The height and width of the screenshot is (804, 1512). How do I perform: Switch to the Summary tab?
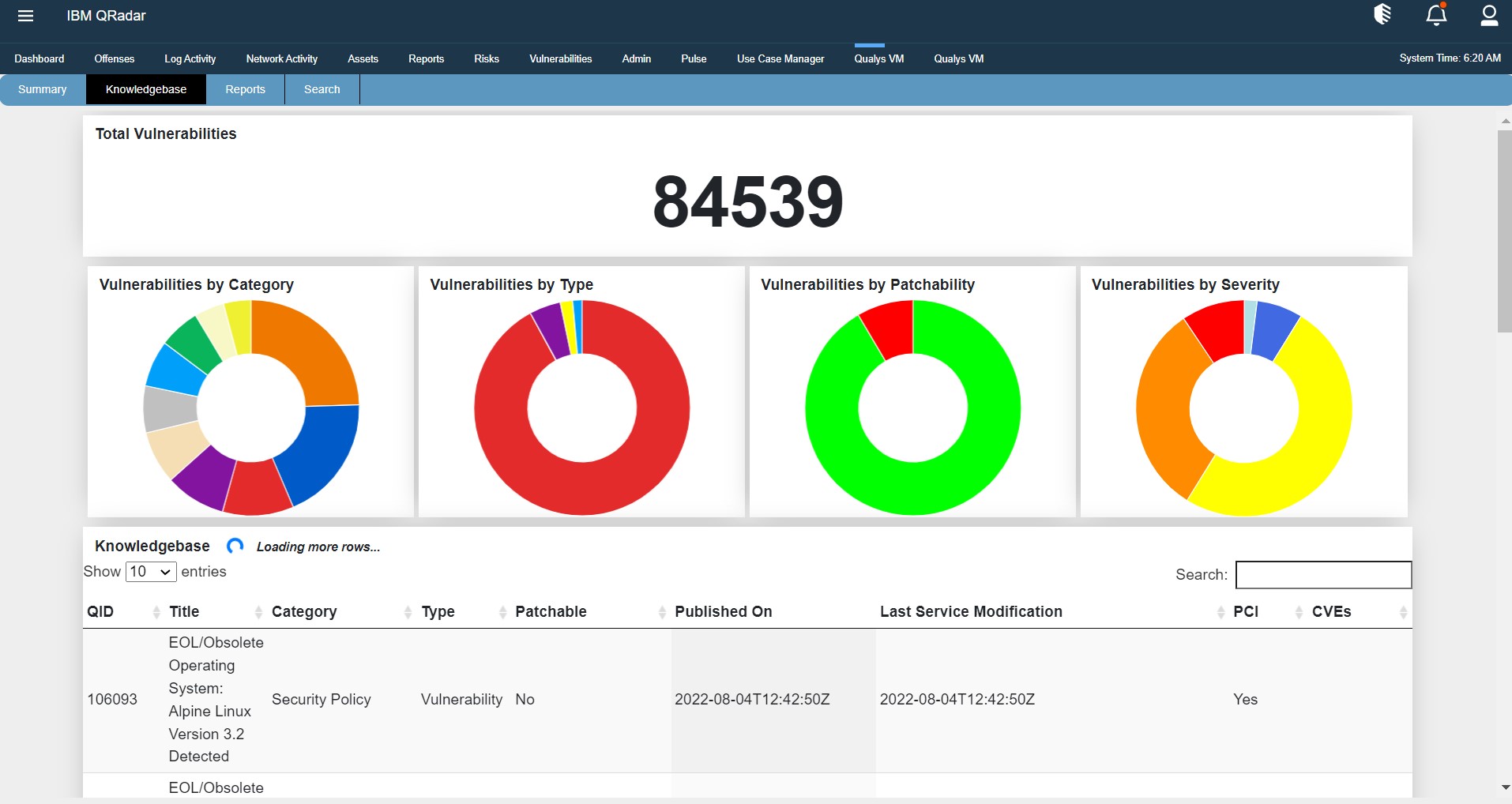41,89
